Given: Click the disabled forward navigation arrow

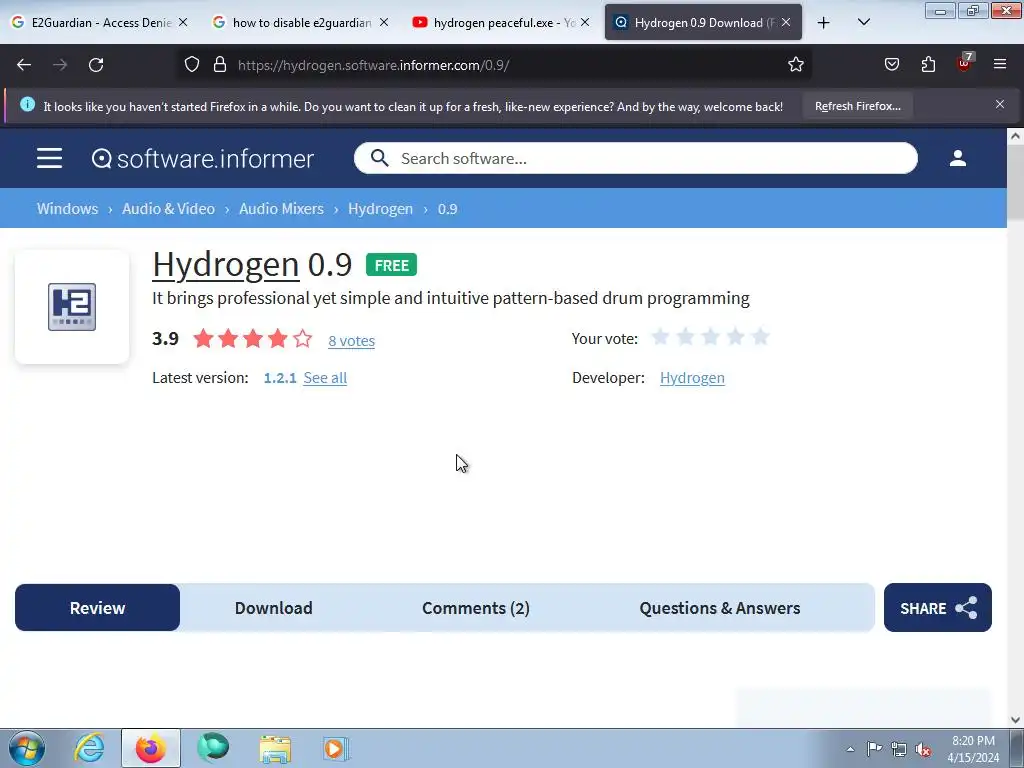Looking at the screenshot, I should point(60,65).
